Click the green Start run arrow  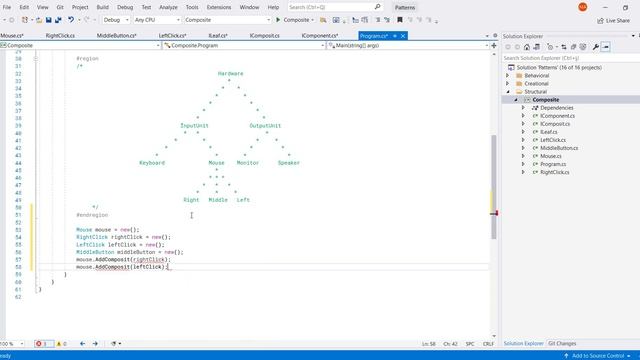click(x=278, y=20)
